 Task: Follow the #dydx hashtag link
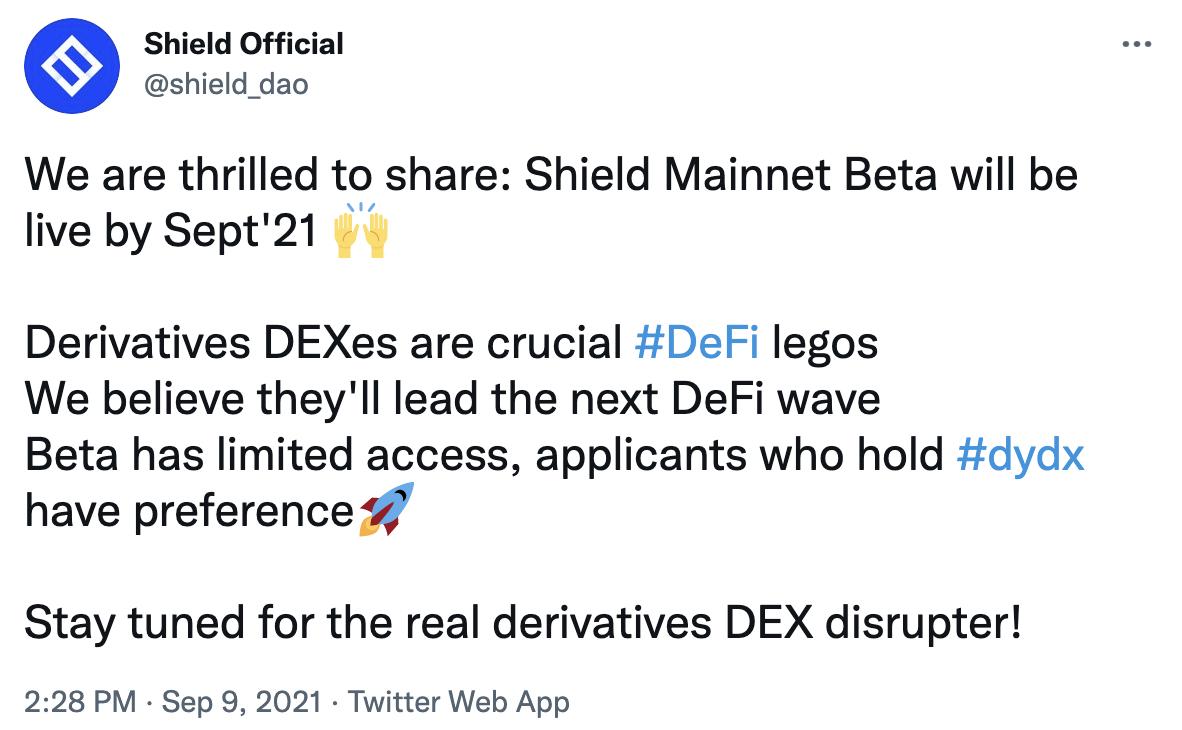[1020, 455]
